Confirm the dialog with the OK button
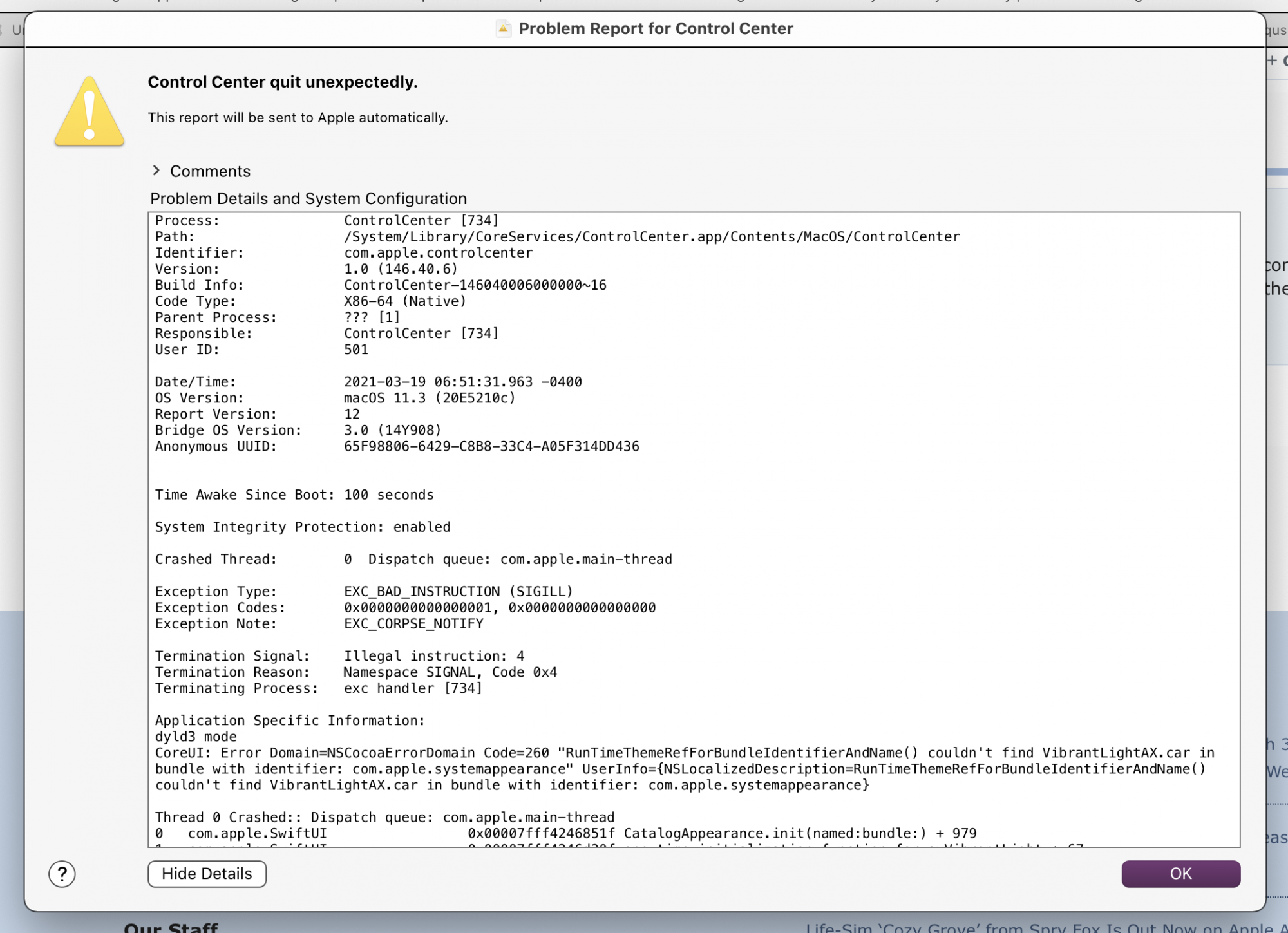Viewport: 1288px width, 933px height. [1180, 874]
